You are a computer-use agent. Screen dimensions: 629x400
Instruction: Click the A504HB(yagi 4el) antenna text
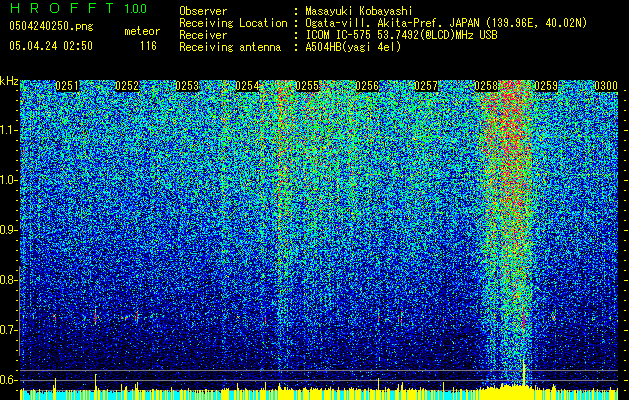pos(353,47)
